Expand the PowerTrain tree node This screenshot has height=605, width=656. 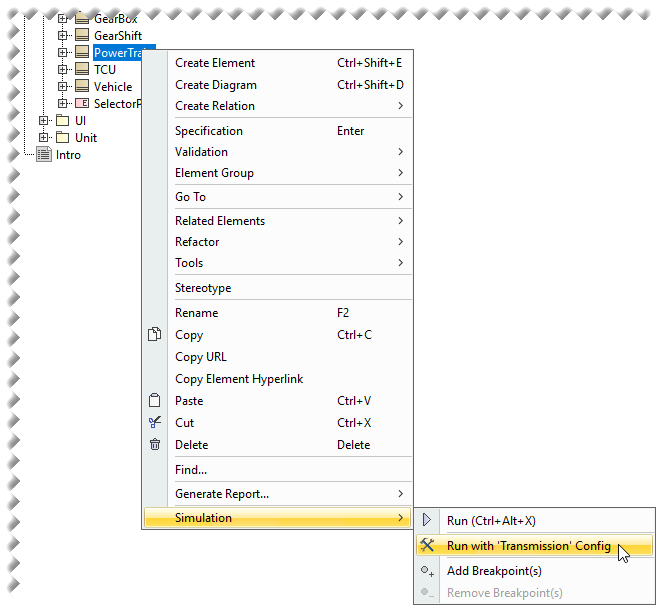click(62, 52)
